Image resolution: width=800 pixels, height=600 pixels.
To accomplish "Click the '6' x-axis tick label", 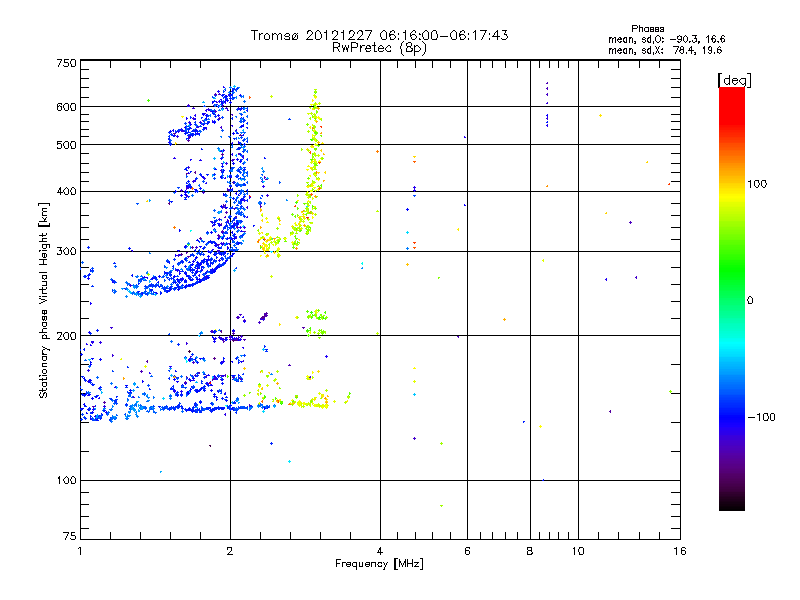I will [467, 551].
